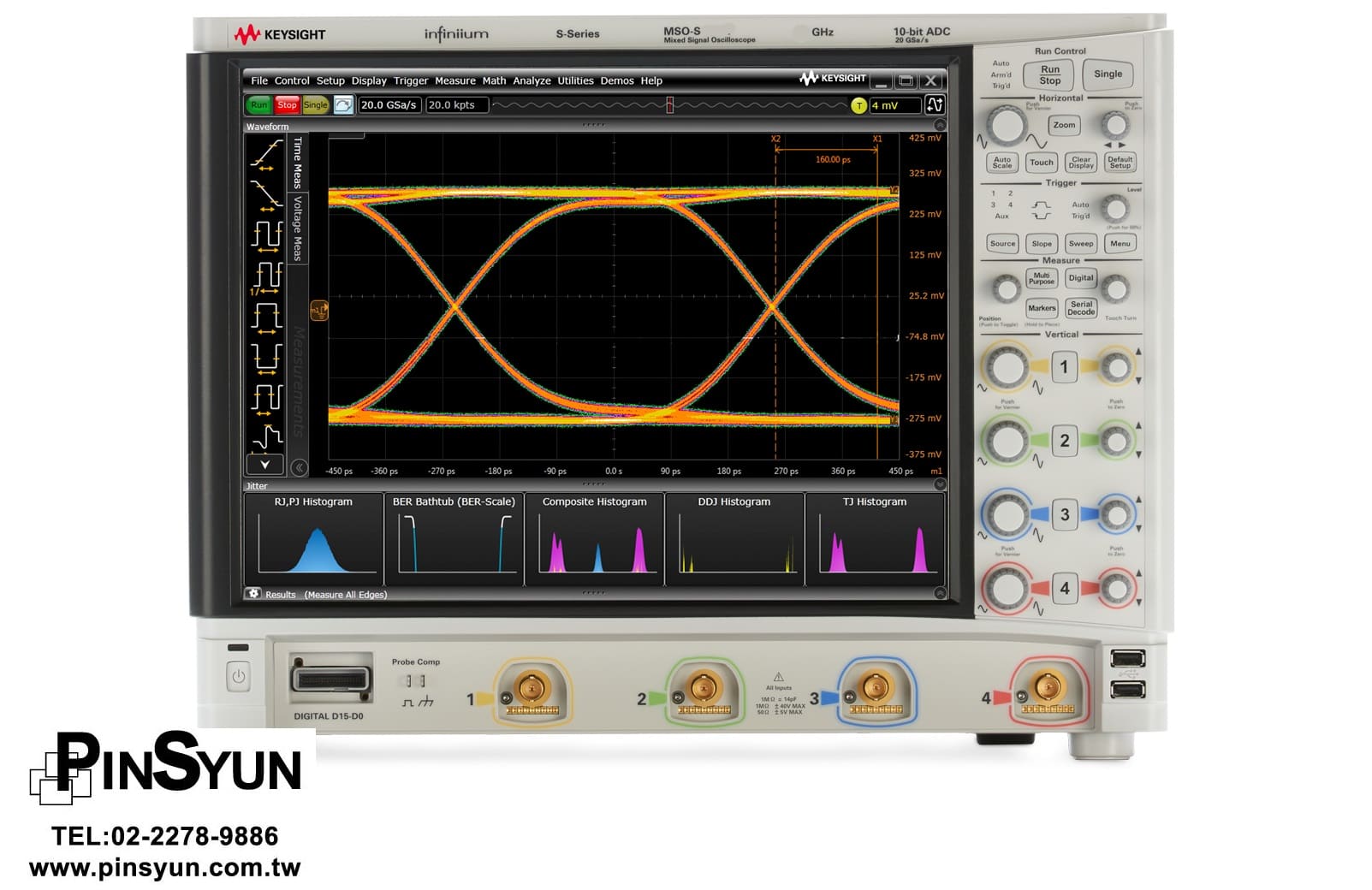Click the memory position marker in the waveform overview bar
The width and height of the screenshot is (1372, 890).
(x=670, y=105)
